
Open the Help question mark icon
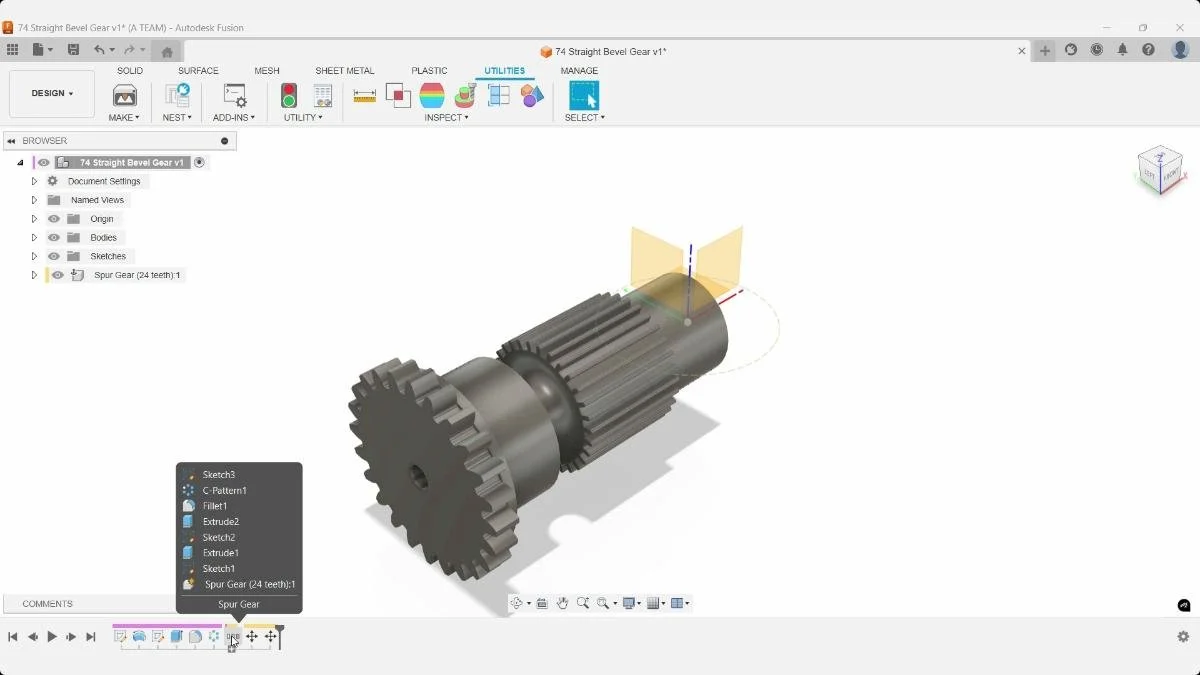(x=1149, y=50)
